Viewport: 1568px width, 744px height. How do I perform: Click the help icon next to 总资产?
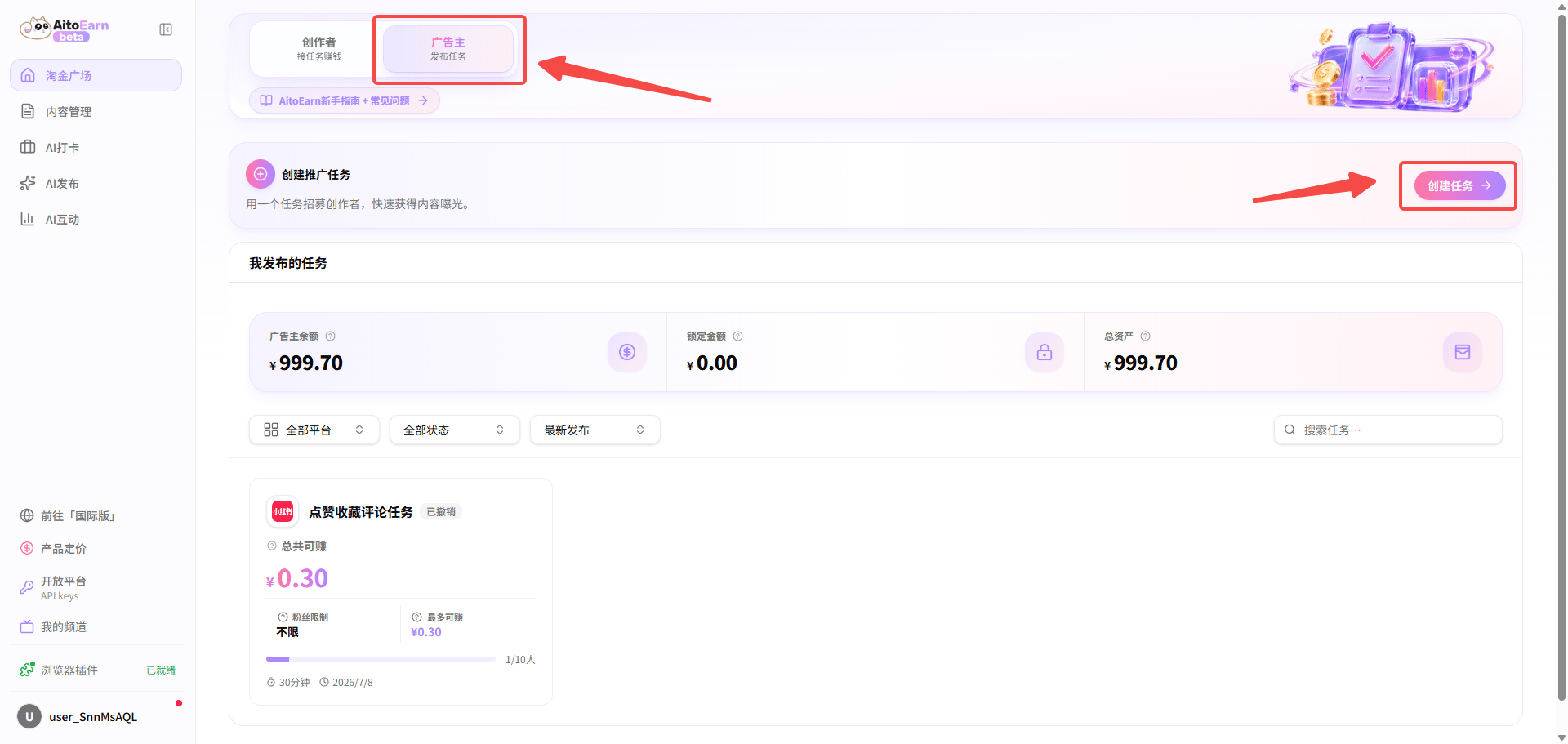point(1146,336)
